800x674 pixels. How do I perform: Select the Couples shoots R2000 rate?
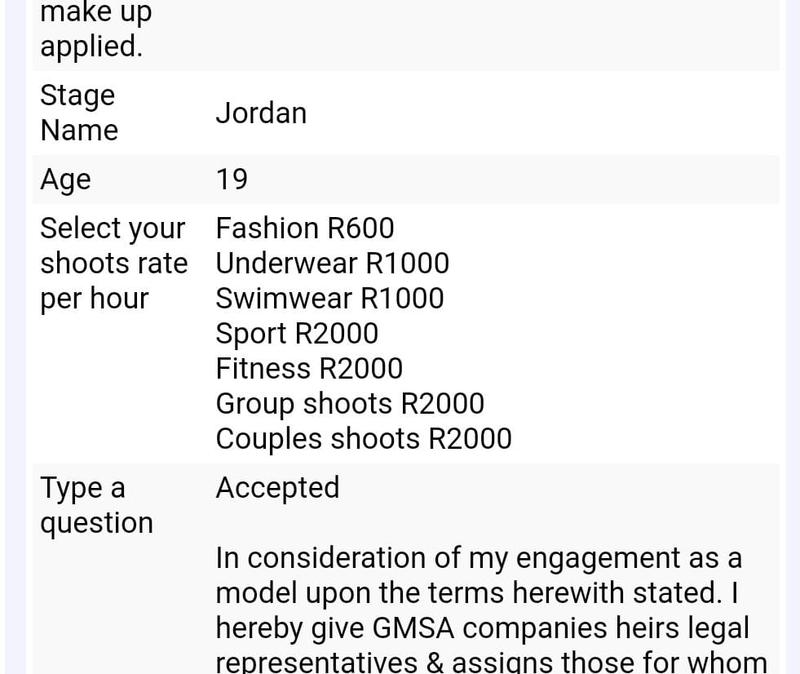364,439
